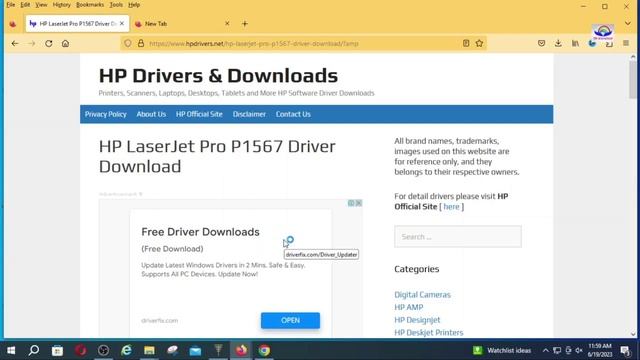This screenshot has height=360, width=640.
Task: Open the HP Designjet category
Action: [417, 320]
